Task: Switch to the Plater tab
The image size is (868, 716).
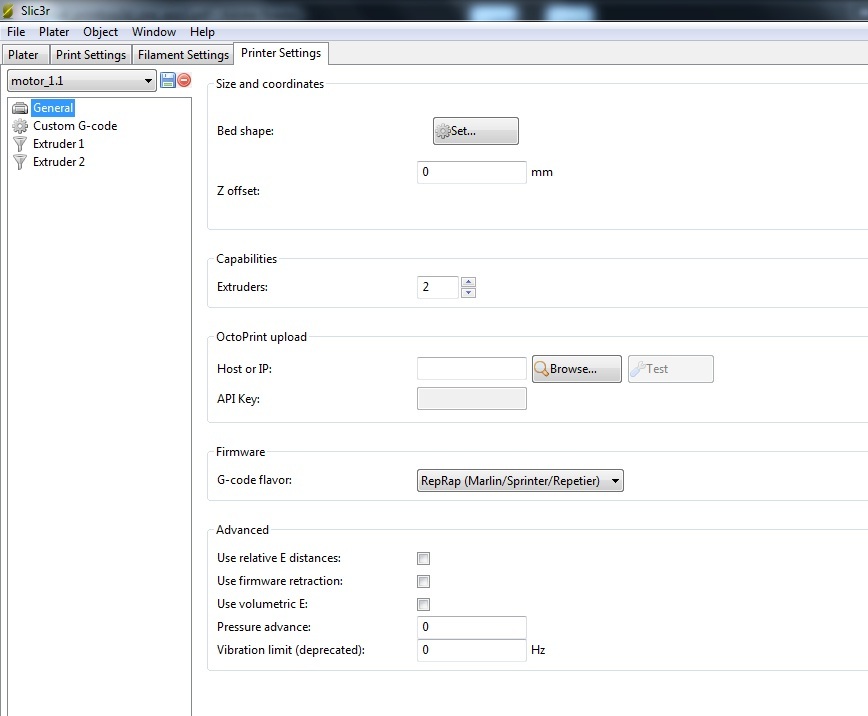Action: (x=23, y=55)
